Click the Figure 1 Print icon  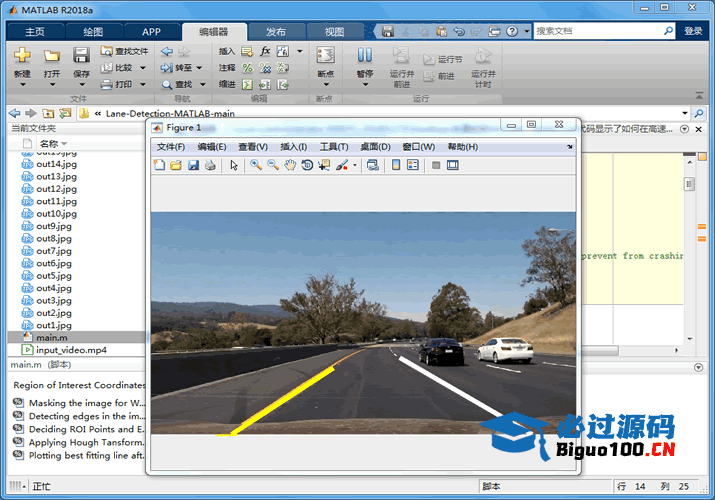point(210,165)
